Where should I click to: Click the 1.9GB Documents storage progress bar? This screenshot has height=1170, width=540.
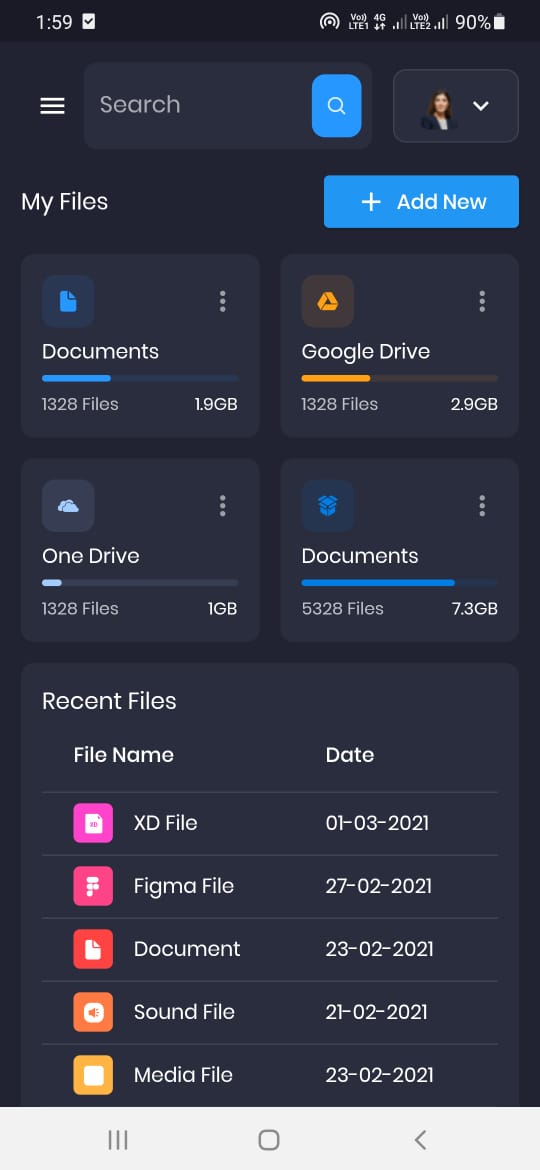140,378
